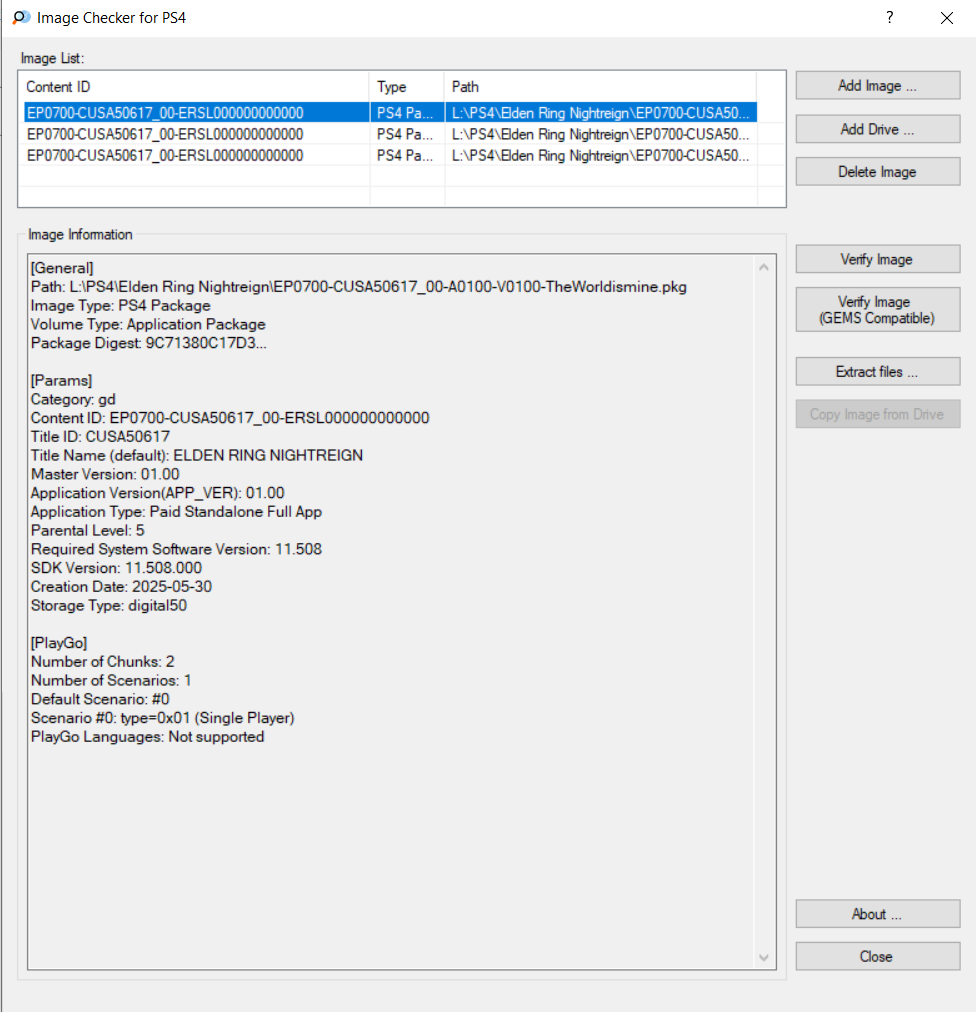Screen dimensions: 976x1012
Task: Click the "[PlayGo]" section heading text
Action: 59,642
